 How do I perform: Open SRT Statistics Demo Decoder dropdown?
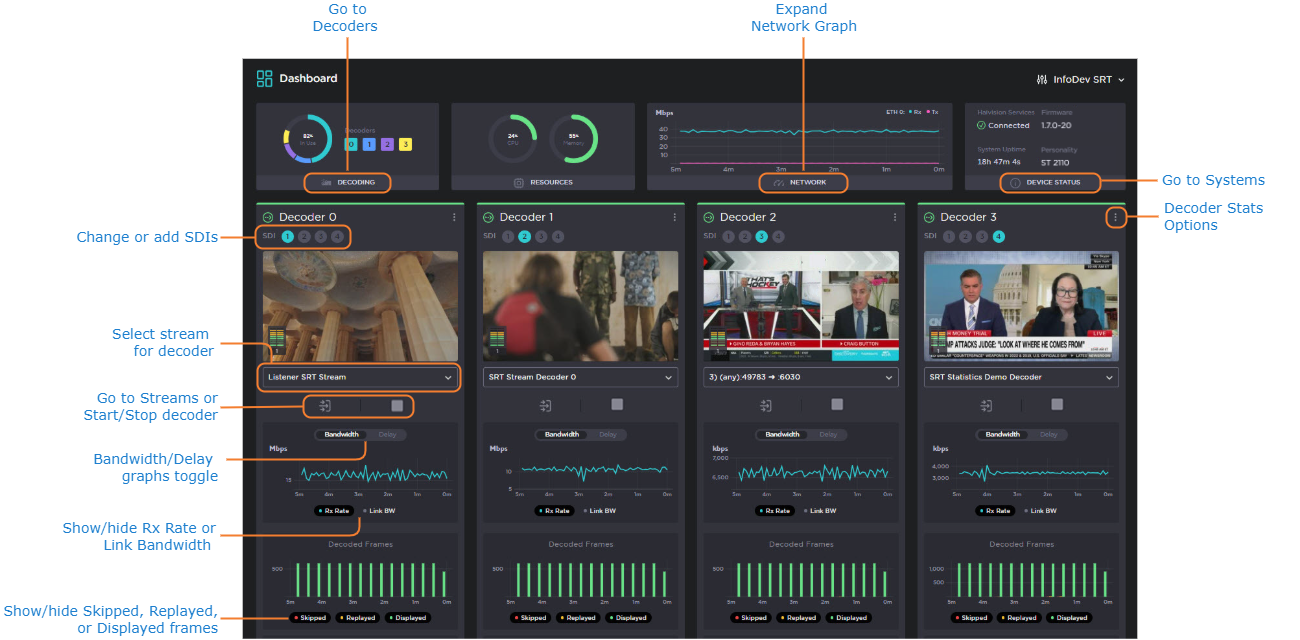click(1020, 378)
